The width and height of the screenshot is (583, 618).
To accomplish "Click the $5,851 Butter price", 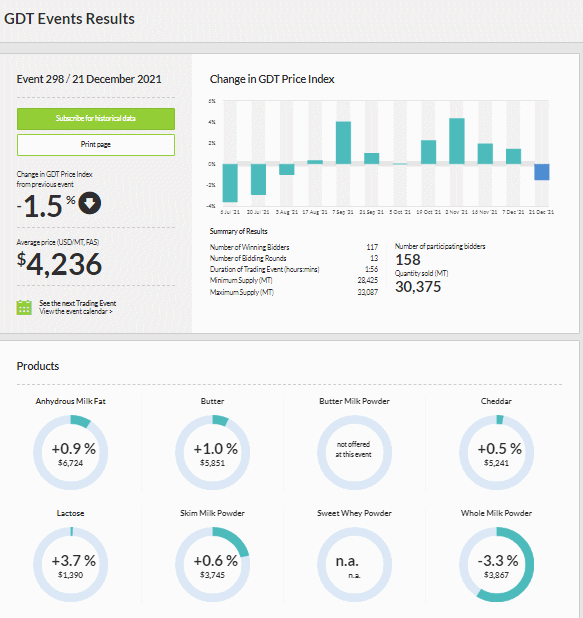I will 212,463.
